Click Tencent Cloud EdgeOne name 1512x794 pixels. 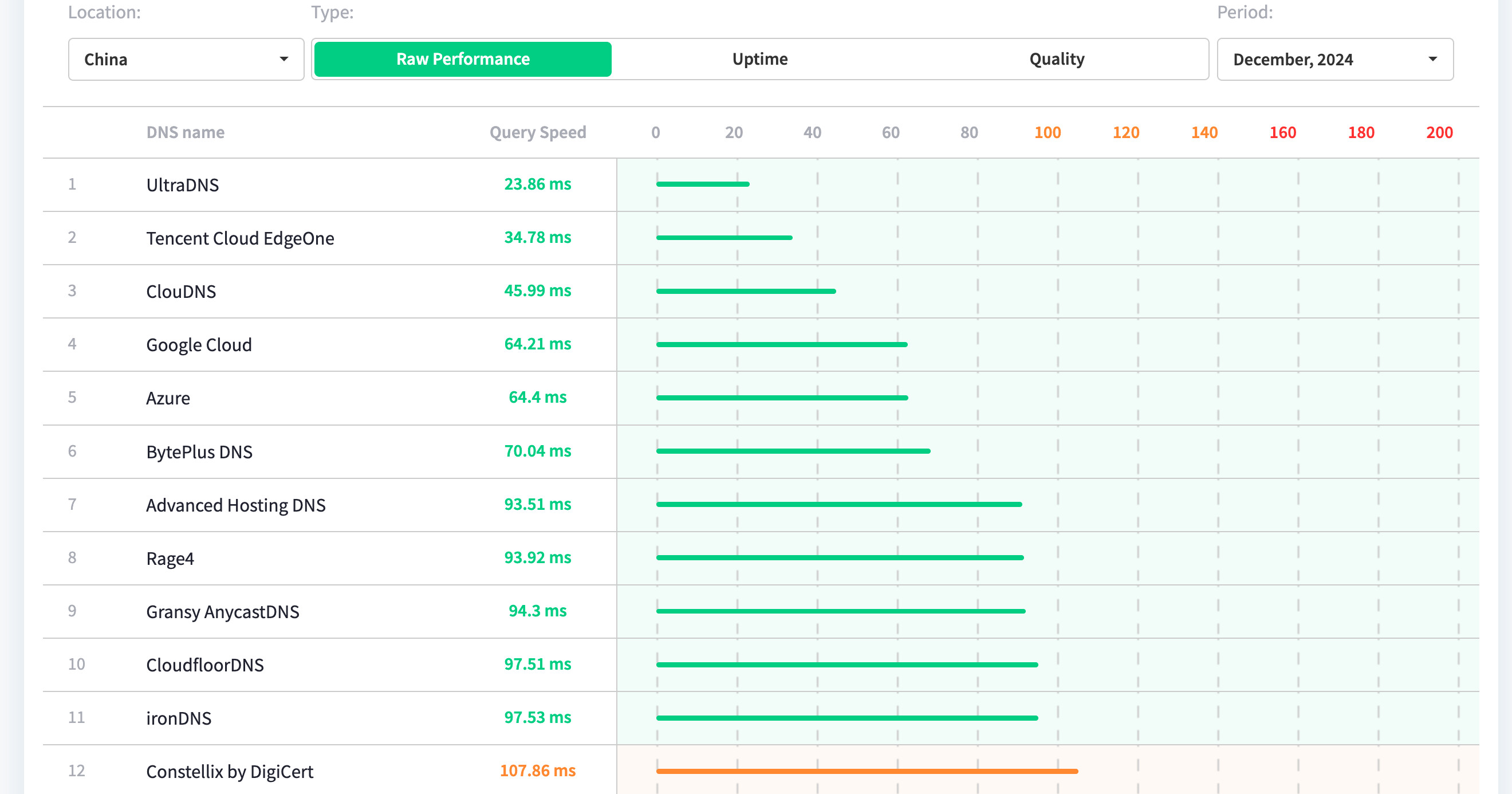[x=239, y=238]
